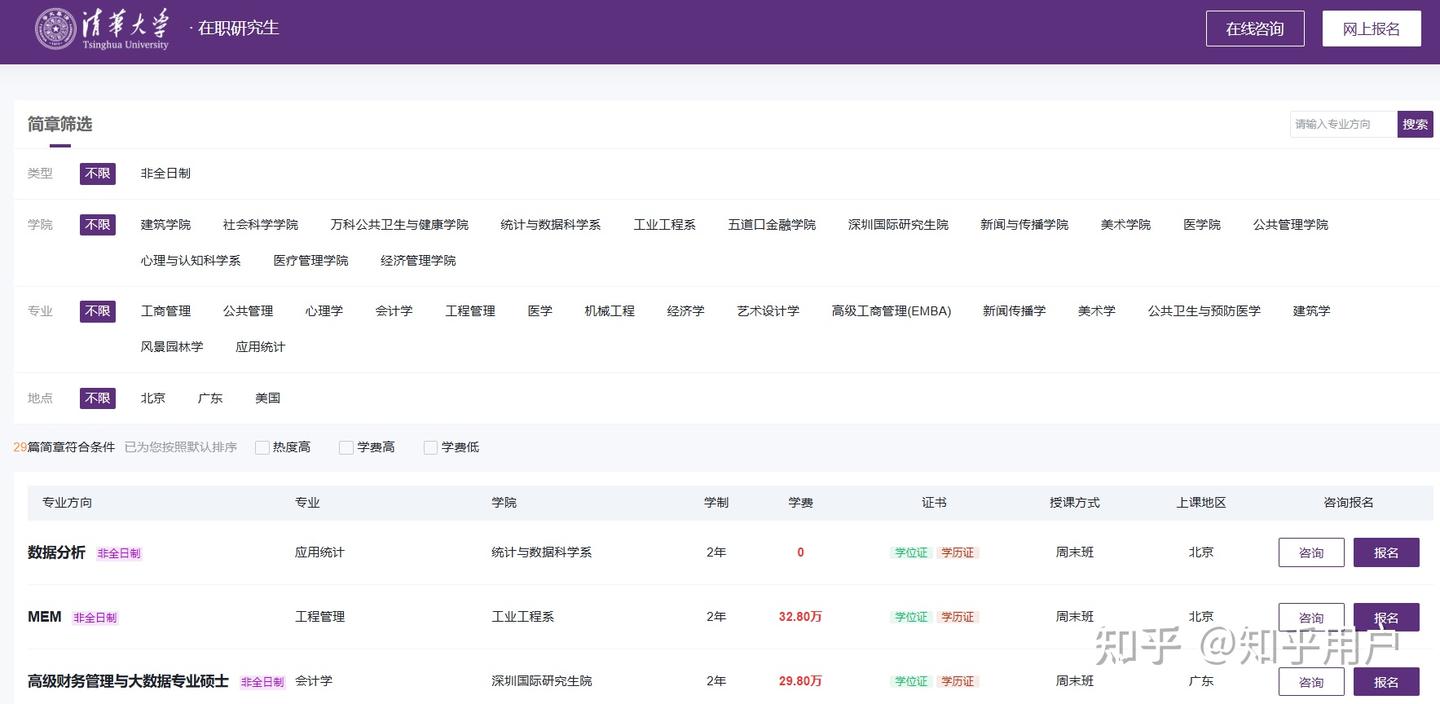Filter major by 会计学

coord(394,311)
